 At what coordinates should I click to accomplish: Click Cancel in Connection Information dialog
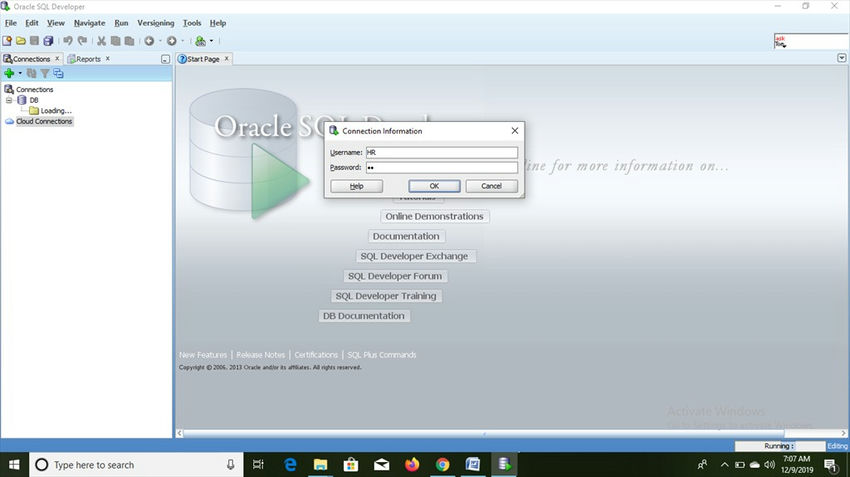click(x=492, y=186)
